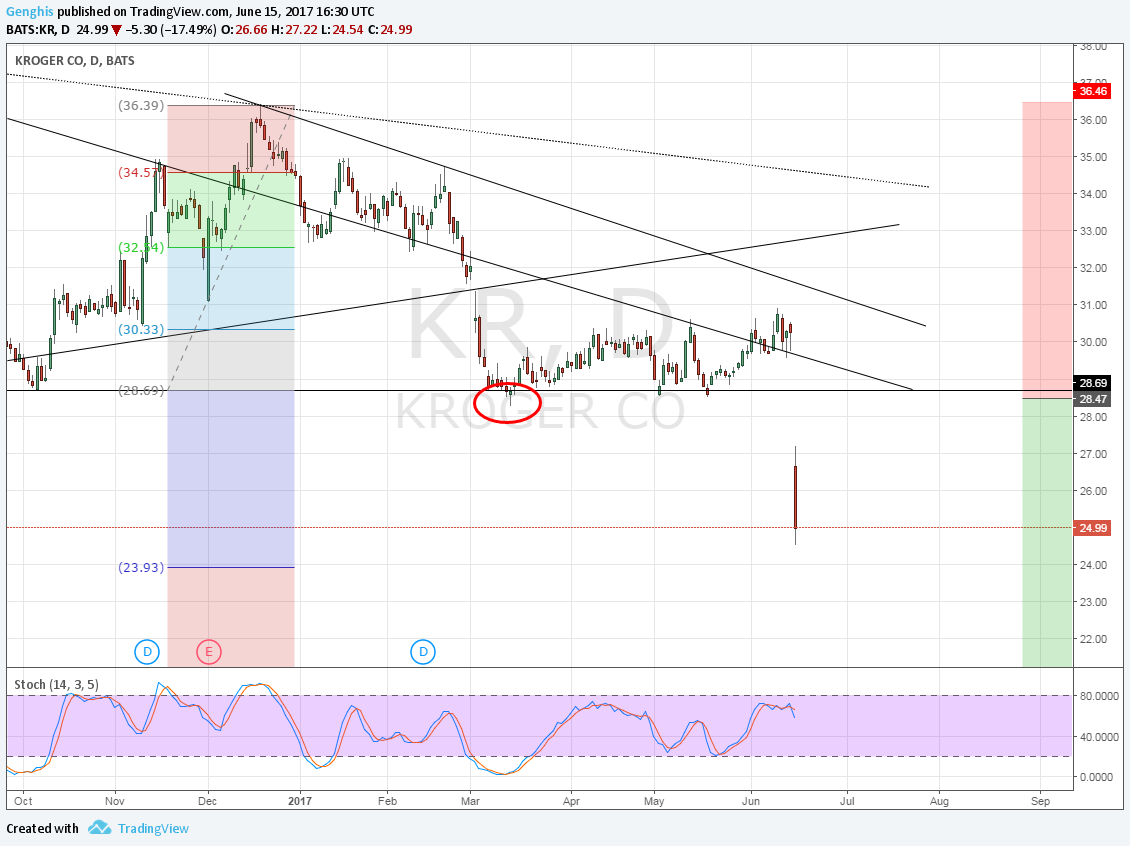Click the 22.00 price axis value

tap(1093, 639)
